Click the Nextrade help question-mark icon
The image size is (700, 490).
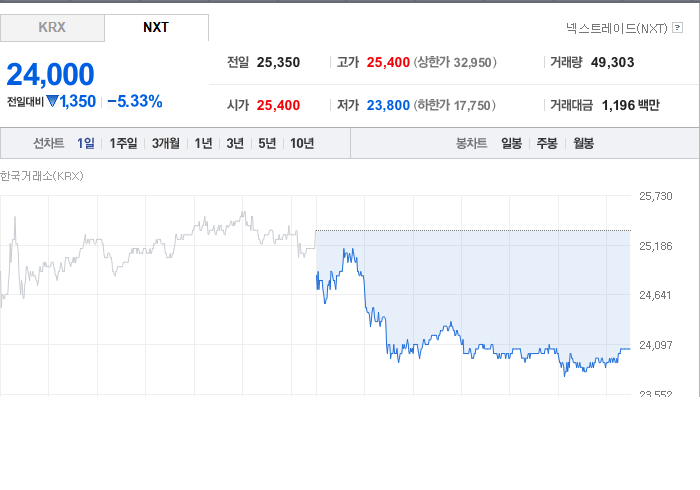click(677, 28)
